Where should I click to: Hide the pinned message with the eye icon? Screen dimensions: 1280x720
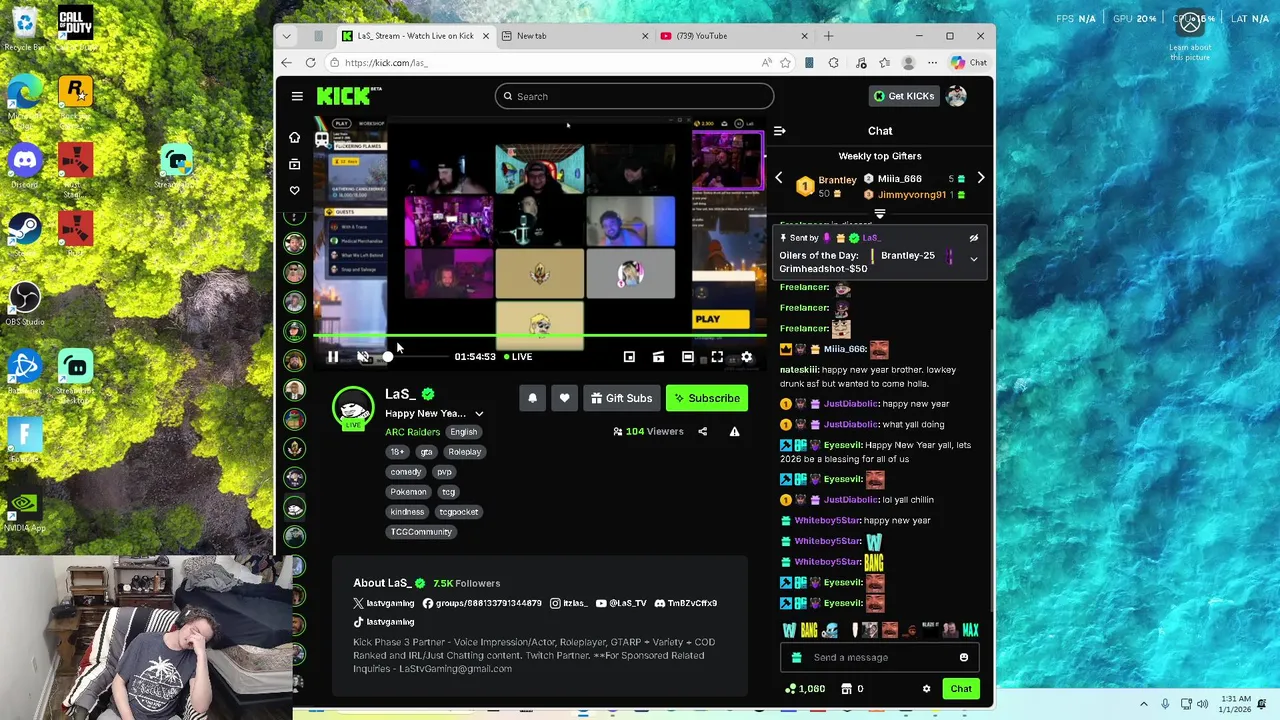[x=973, y=238]
